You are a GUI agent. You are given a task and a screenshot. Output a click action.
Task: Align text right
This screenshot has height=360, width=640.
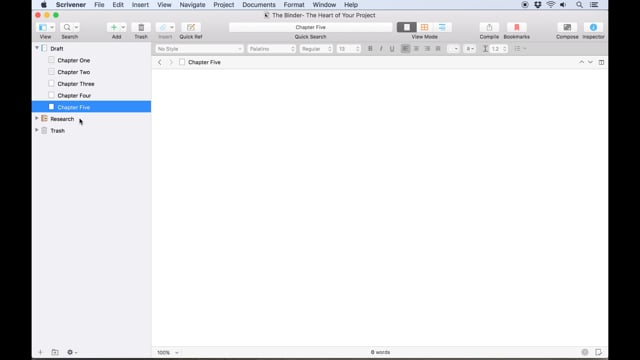[x=427, y=49]
